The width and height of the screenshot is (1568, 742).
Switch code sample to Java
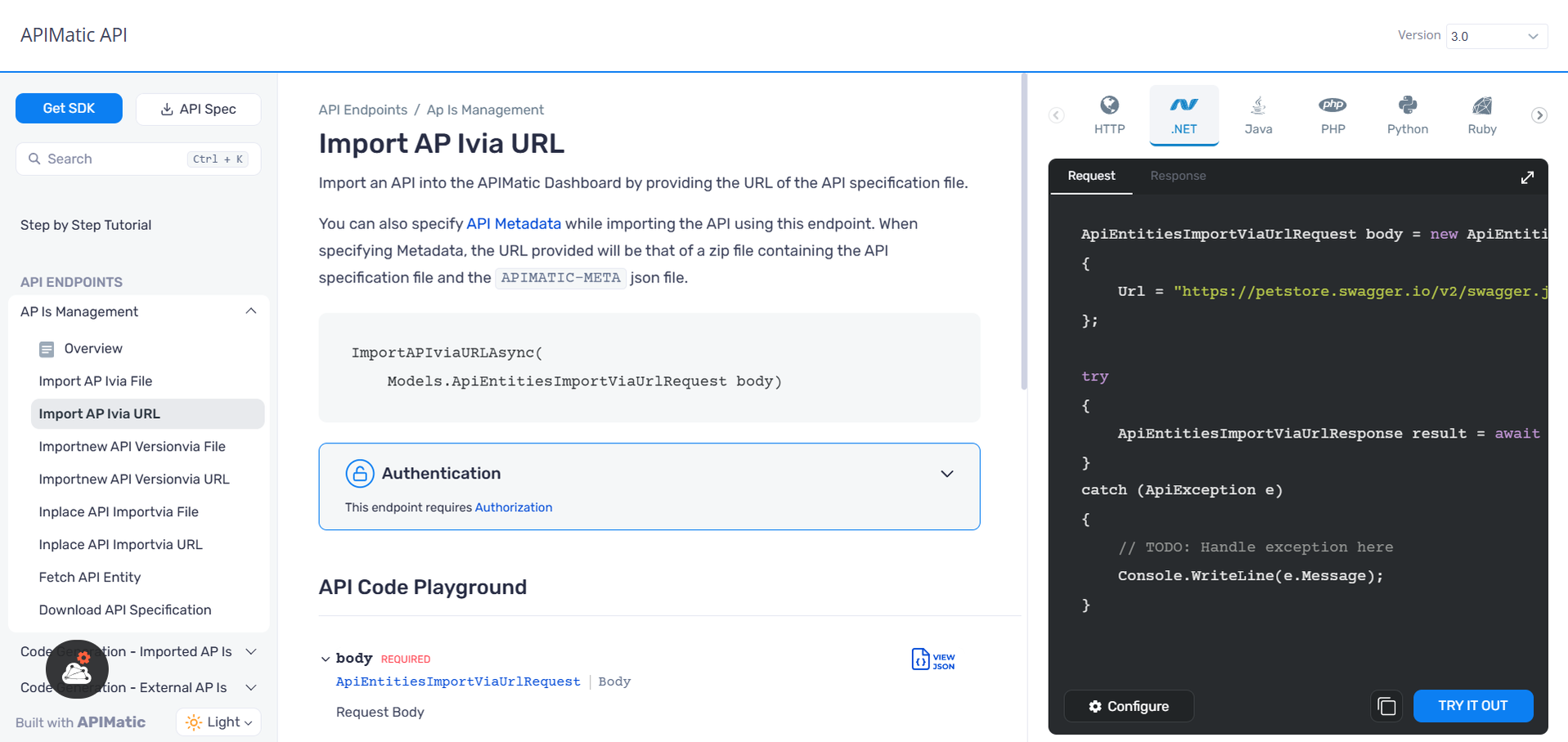click(x=1258, y=115)
